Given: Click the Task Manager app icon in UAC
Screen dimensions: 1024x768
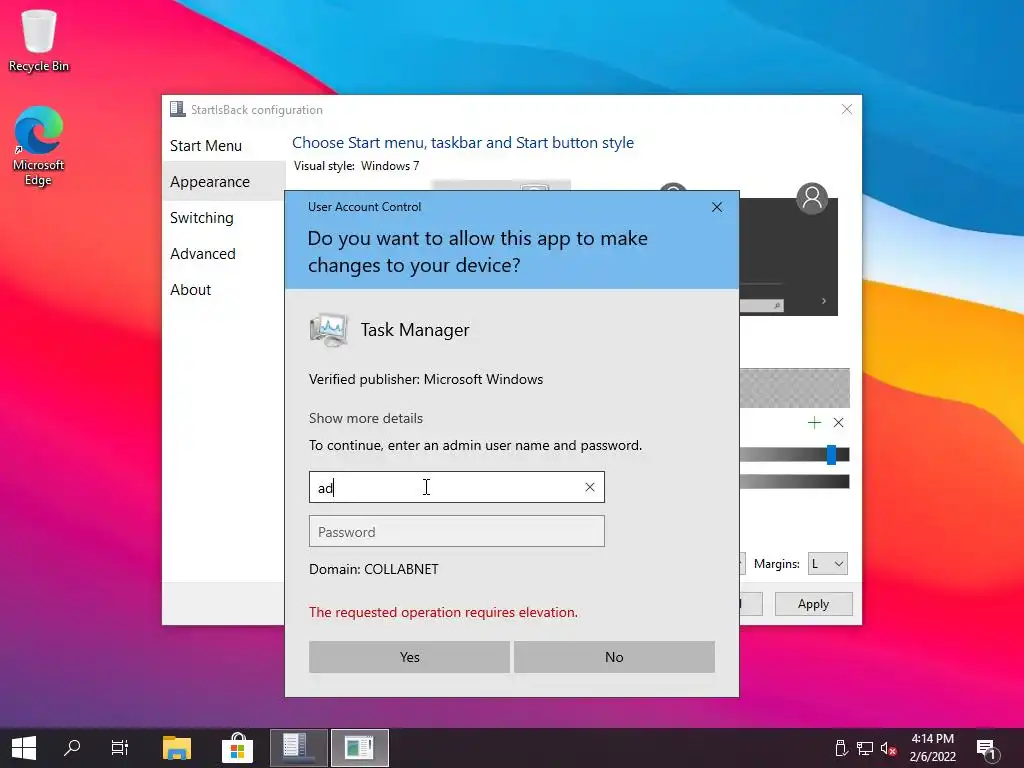Looking at the screenshot, I should pyautogui.click(x=328, y=330).
